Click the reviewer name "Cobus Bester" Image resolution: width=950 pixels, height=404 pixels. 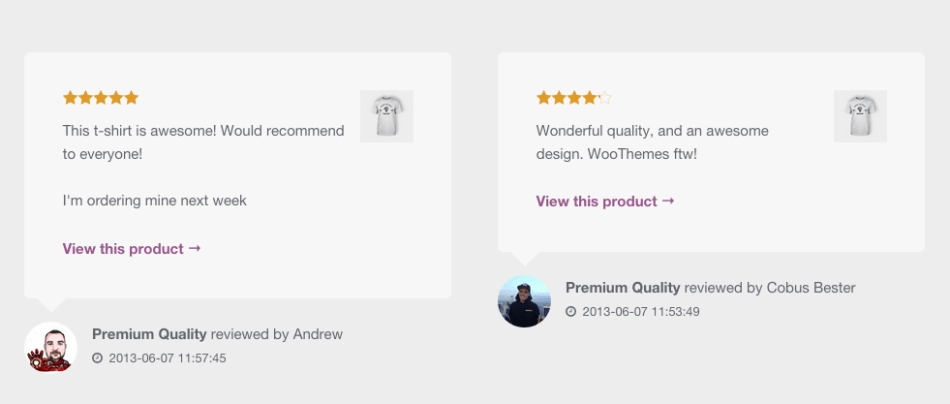[x=811, y=288]
